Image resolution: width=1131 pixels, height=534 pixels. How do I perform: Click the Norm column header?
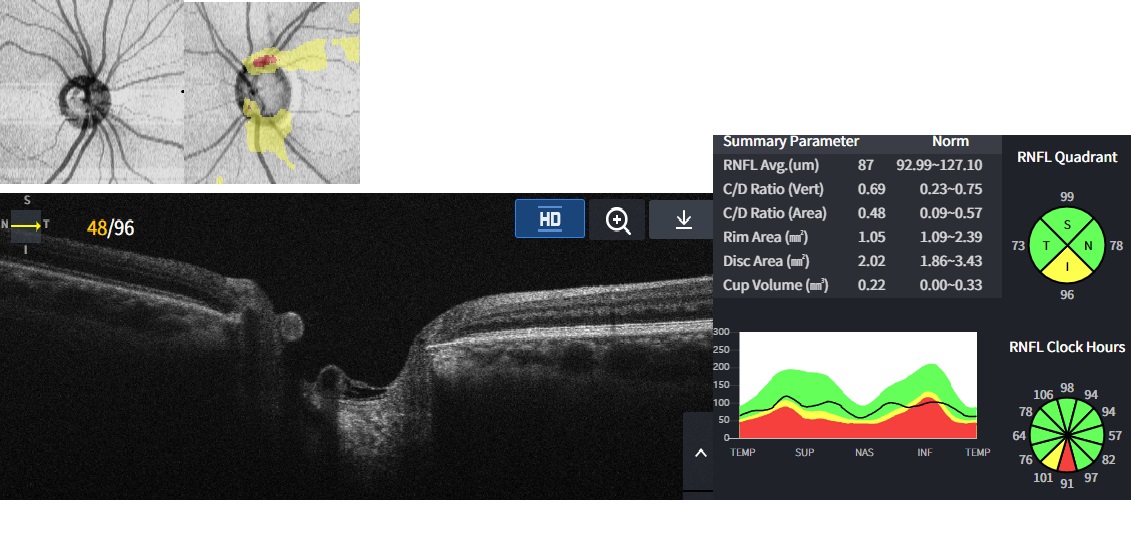point(951,141)
